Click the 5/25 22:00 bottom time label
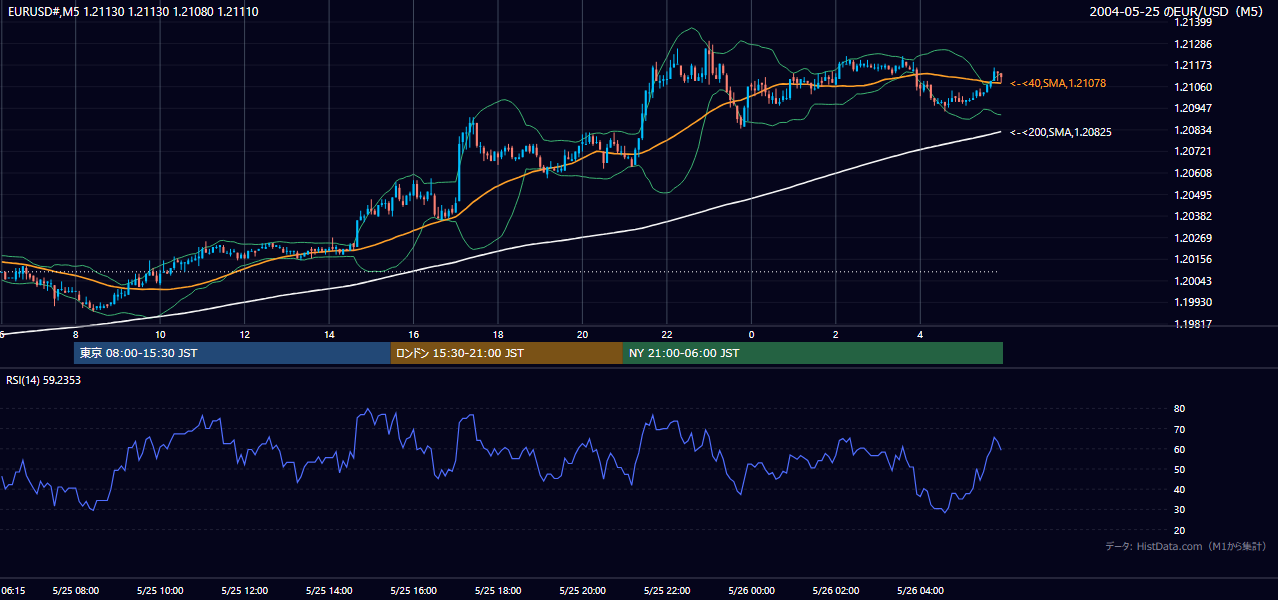Viewport: 1278px width, 600px height. [x=667, y=591]
